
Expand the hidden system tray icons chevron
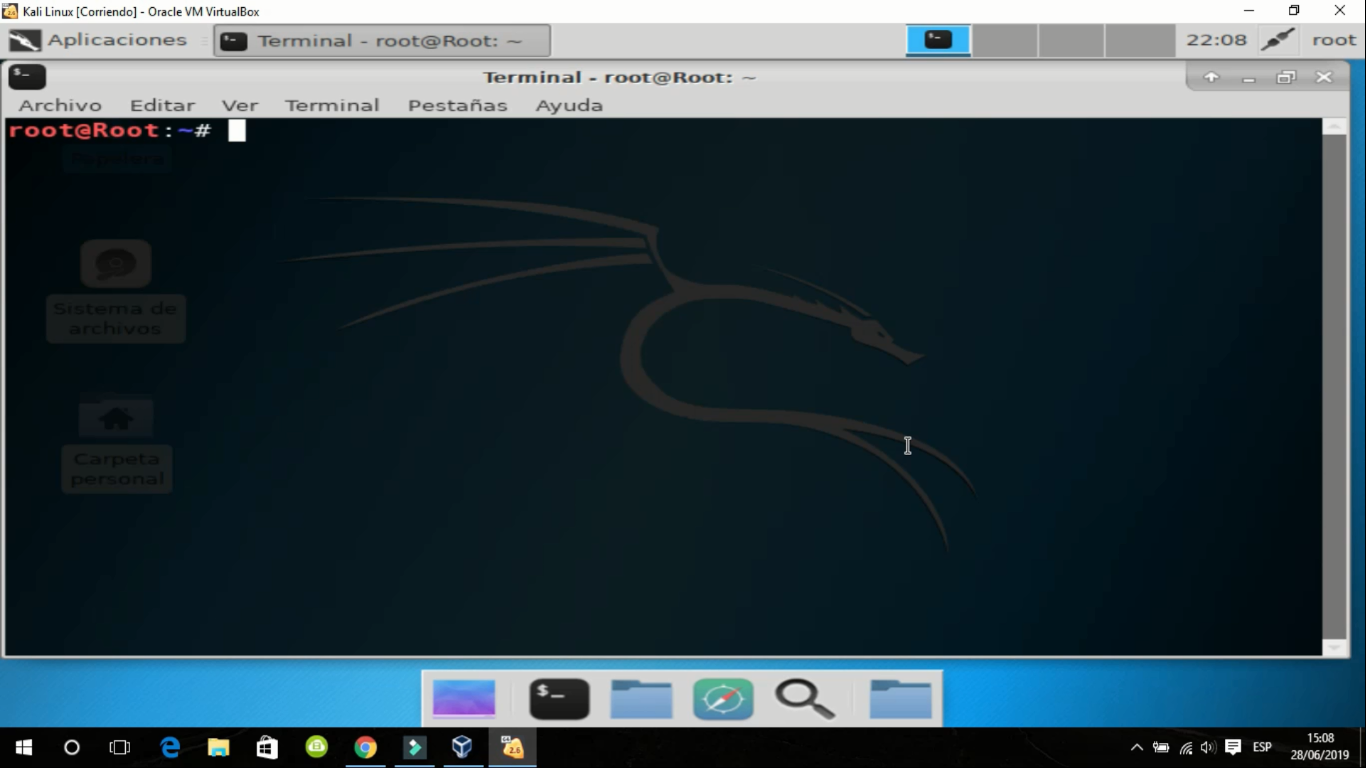tap(1137, 747)
